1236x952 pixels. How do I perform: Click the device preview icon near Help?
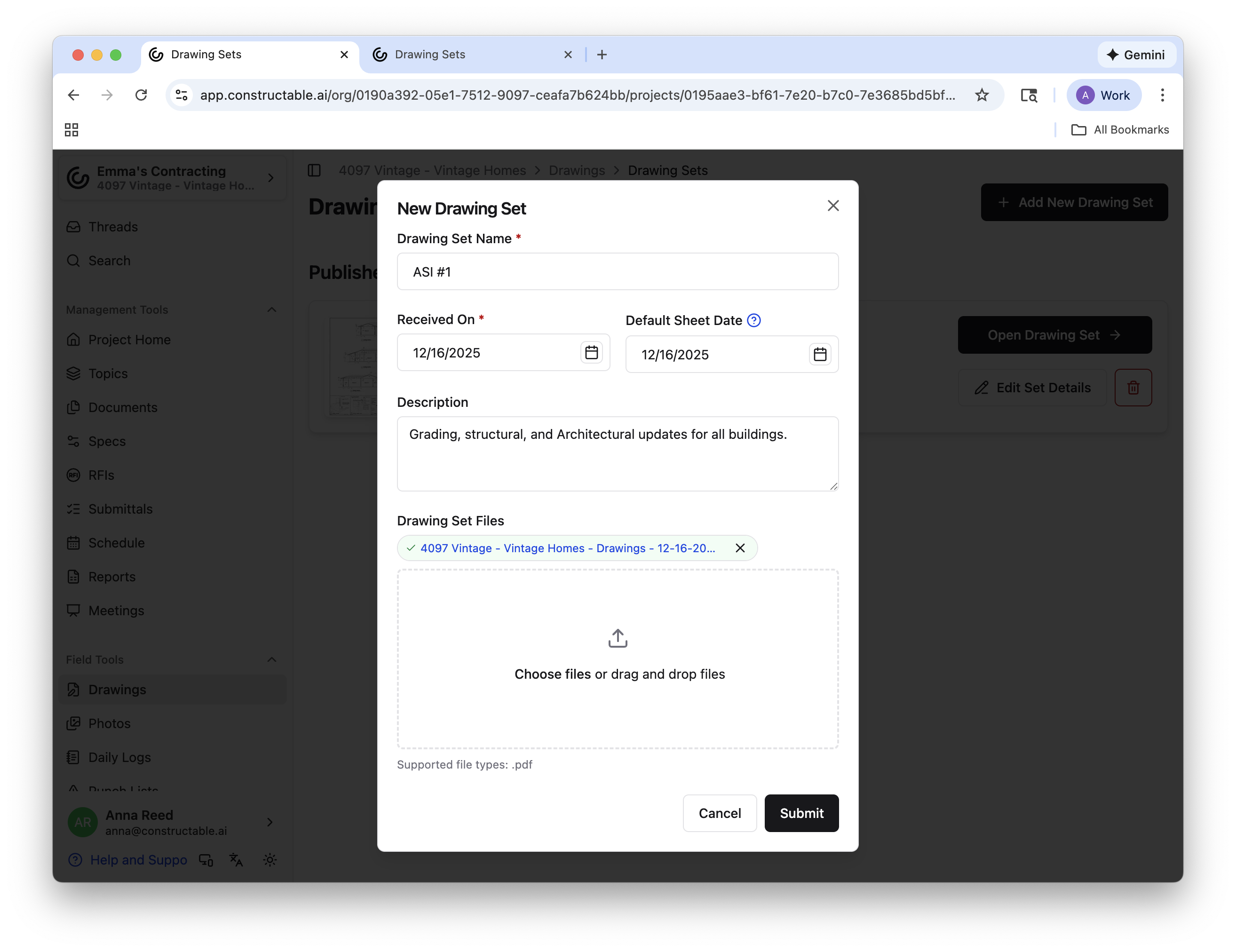[206, 860]
